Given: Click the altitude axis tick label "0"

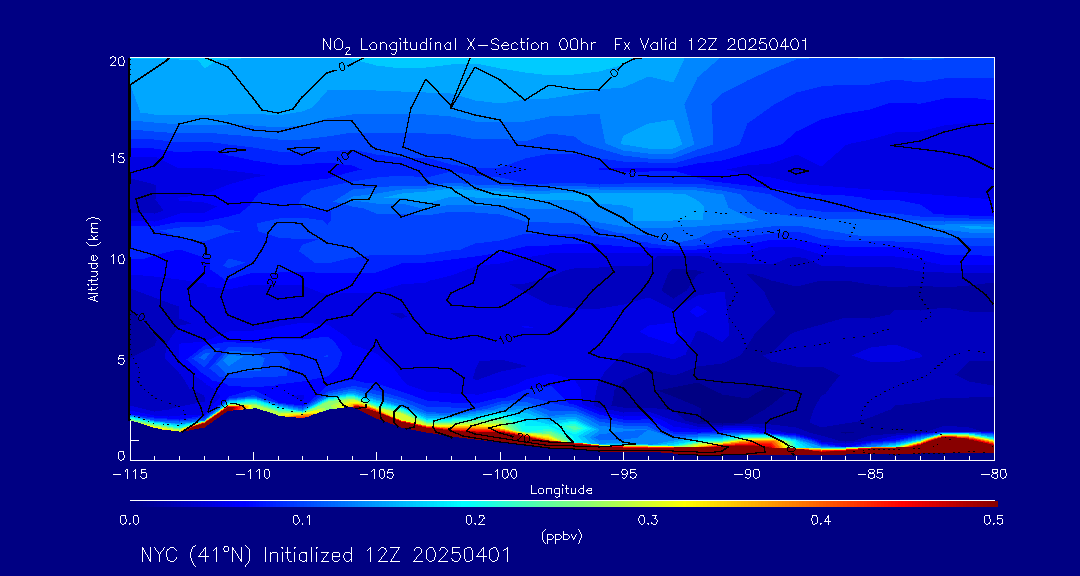Looking at the screenshot, I should [120, 455].
